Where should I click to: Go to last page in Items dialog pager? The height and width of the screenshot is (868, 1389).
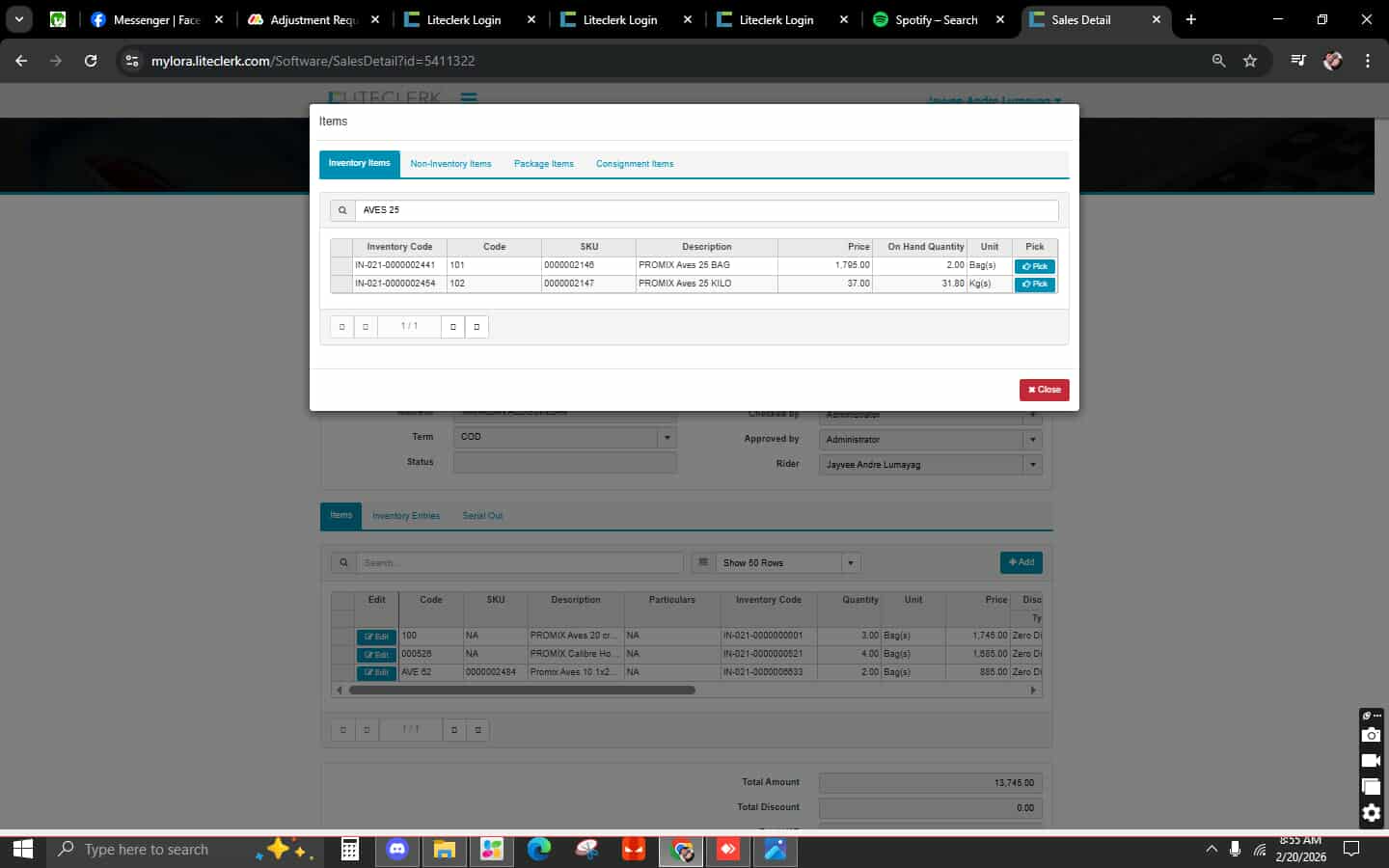(x=477, y=327)
